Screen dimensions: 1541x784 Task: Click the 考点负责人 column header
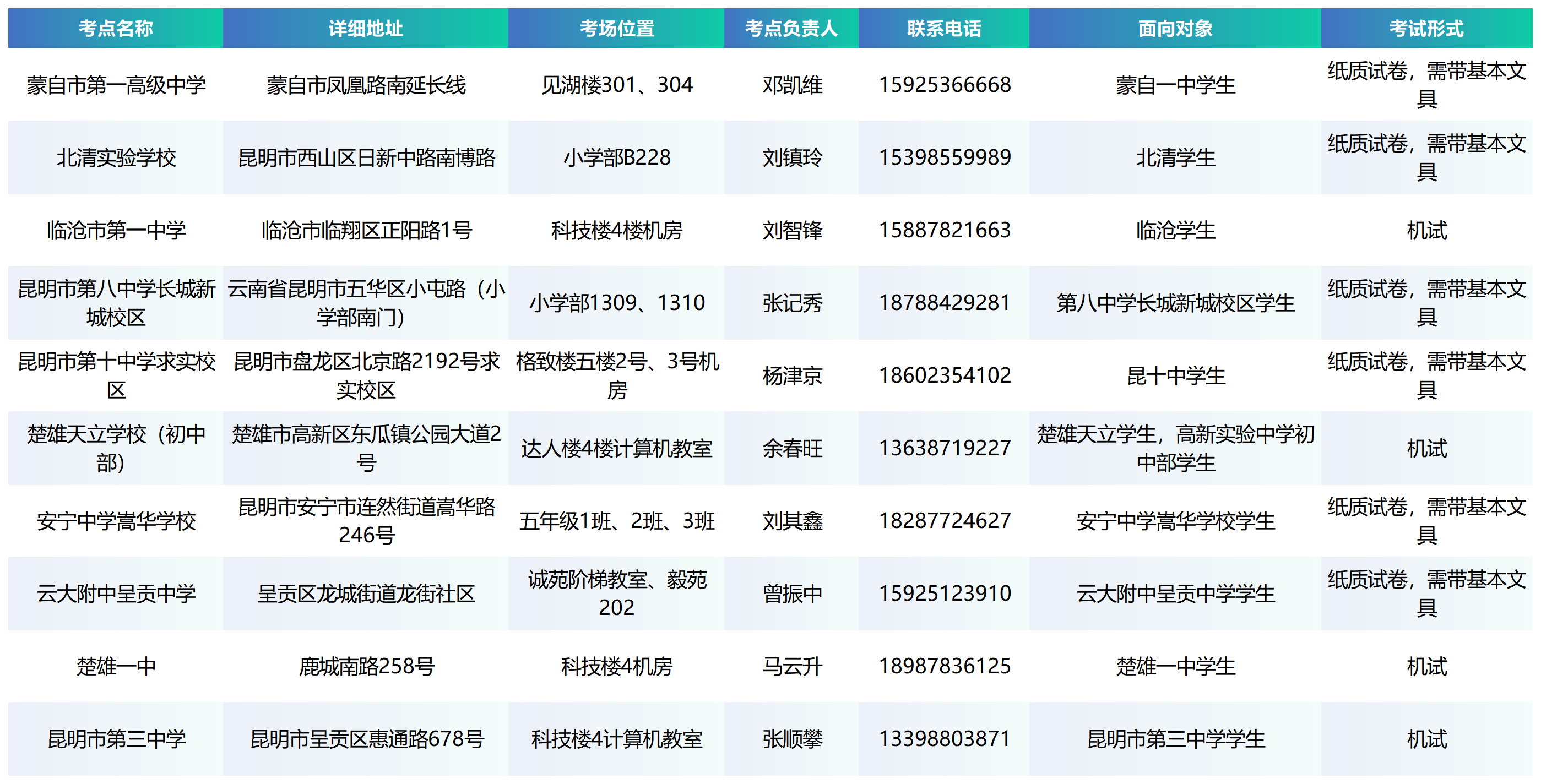791,28
